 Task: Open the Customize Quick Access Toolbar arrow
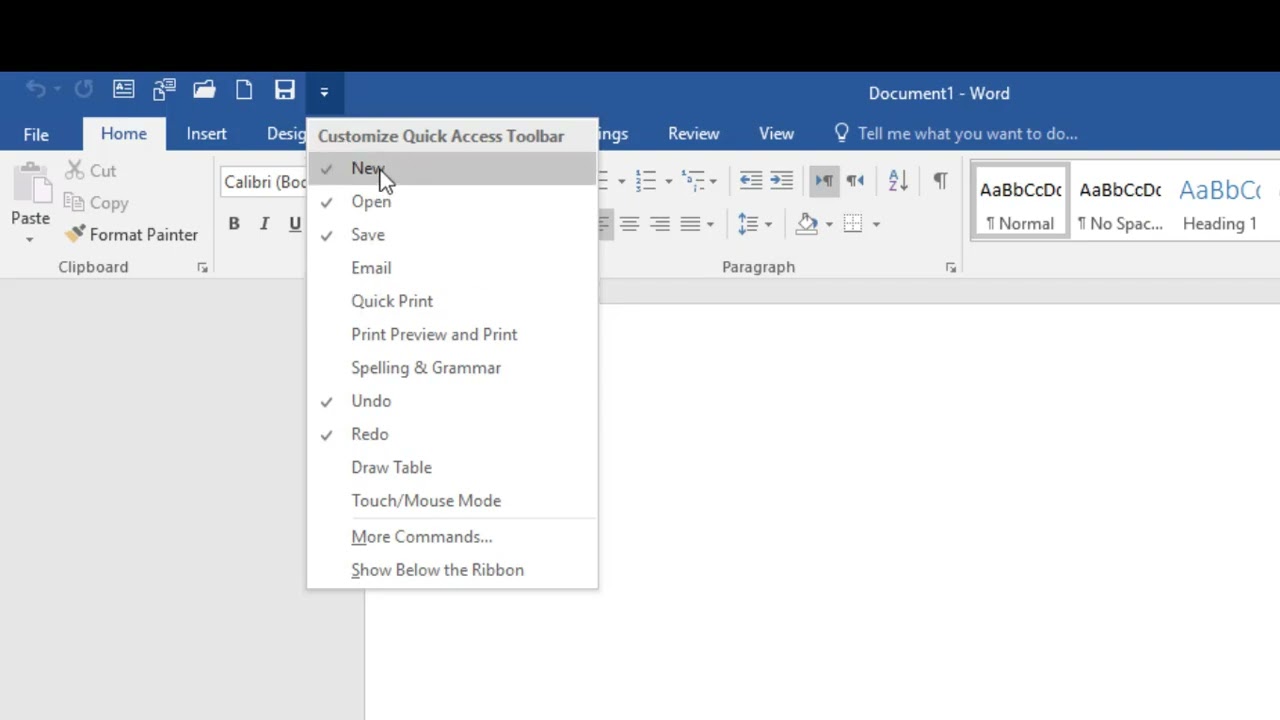click(324, 91)
